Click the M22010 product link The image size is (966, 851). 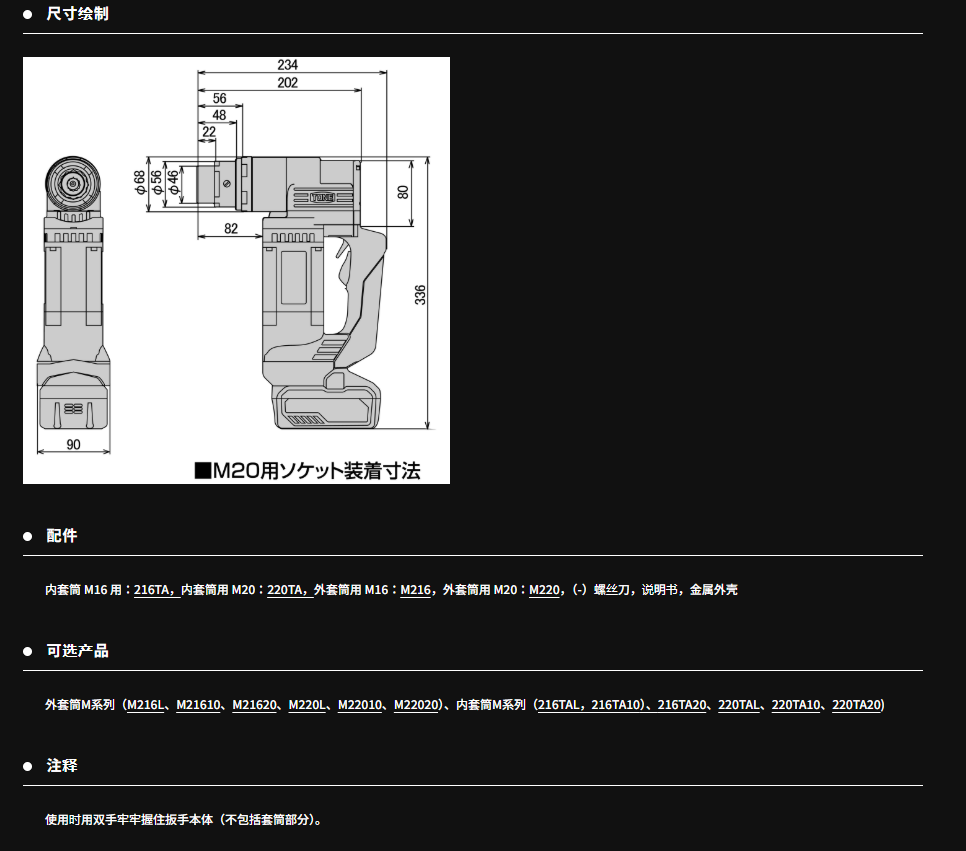point(360,705)
